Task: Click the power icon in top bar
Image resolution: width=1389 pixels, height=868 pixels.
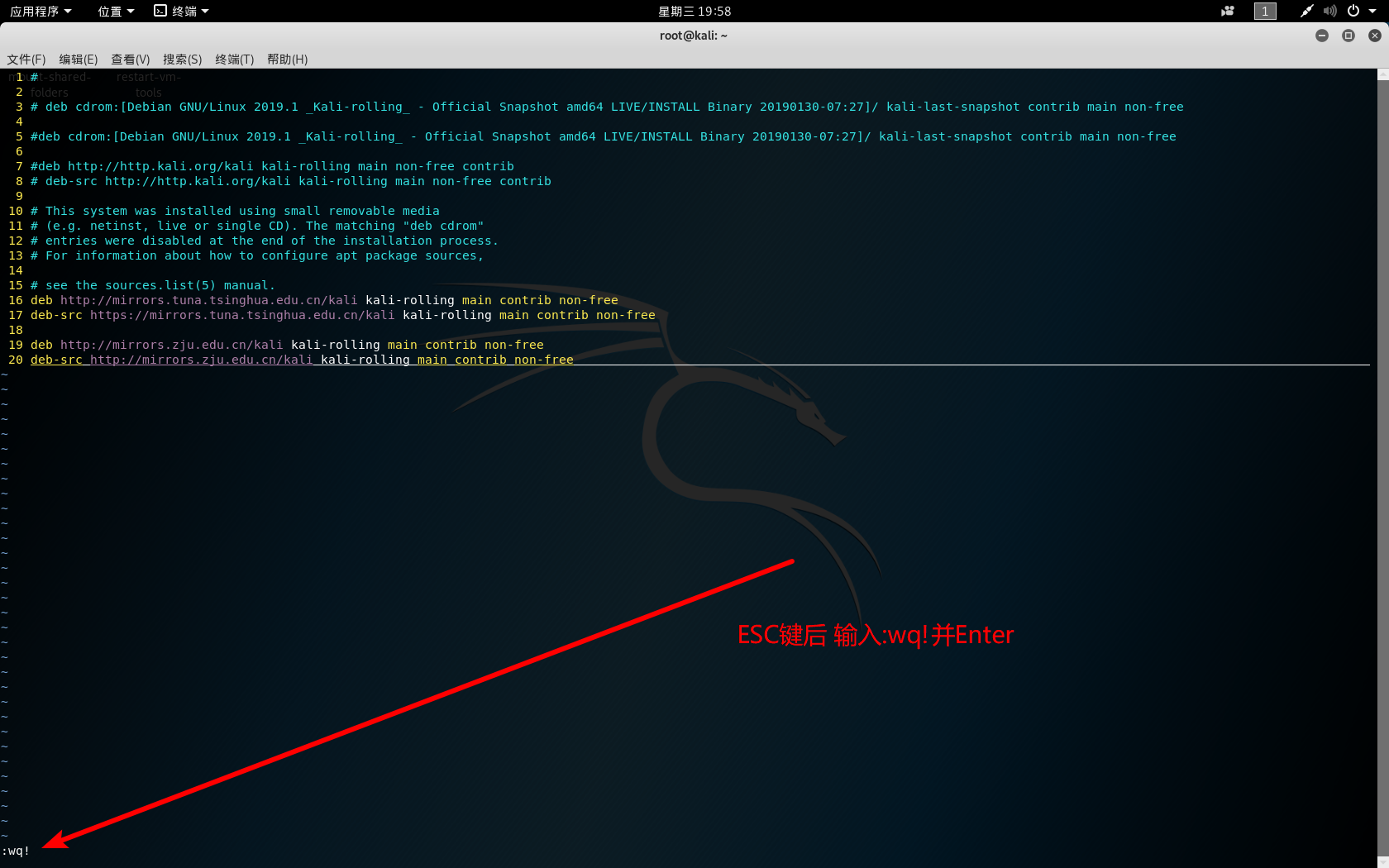Action: tap(1353, 11)
